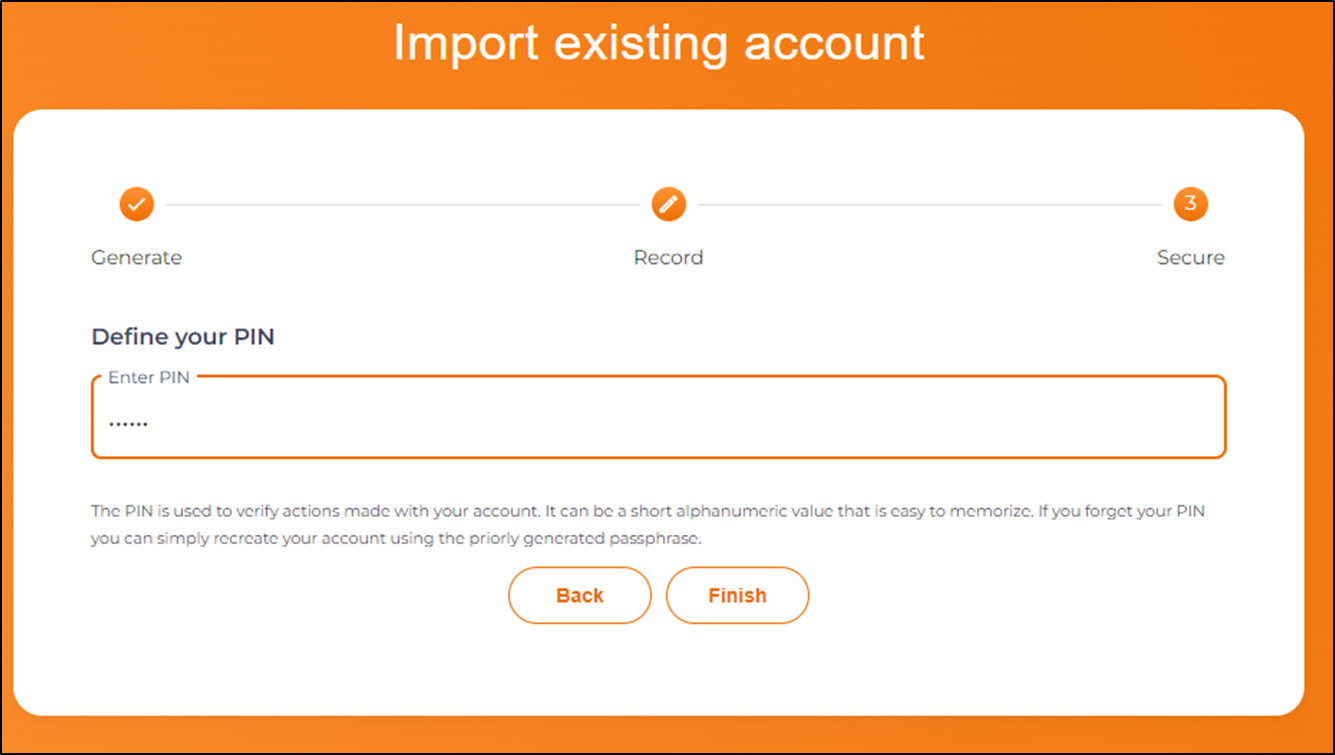Click the "Enter PIN" floating field label
Screen dimensions: 1335x755
(x=148, y=377)
